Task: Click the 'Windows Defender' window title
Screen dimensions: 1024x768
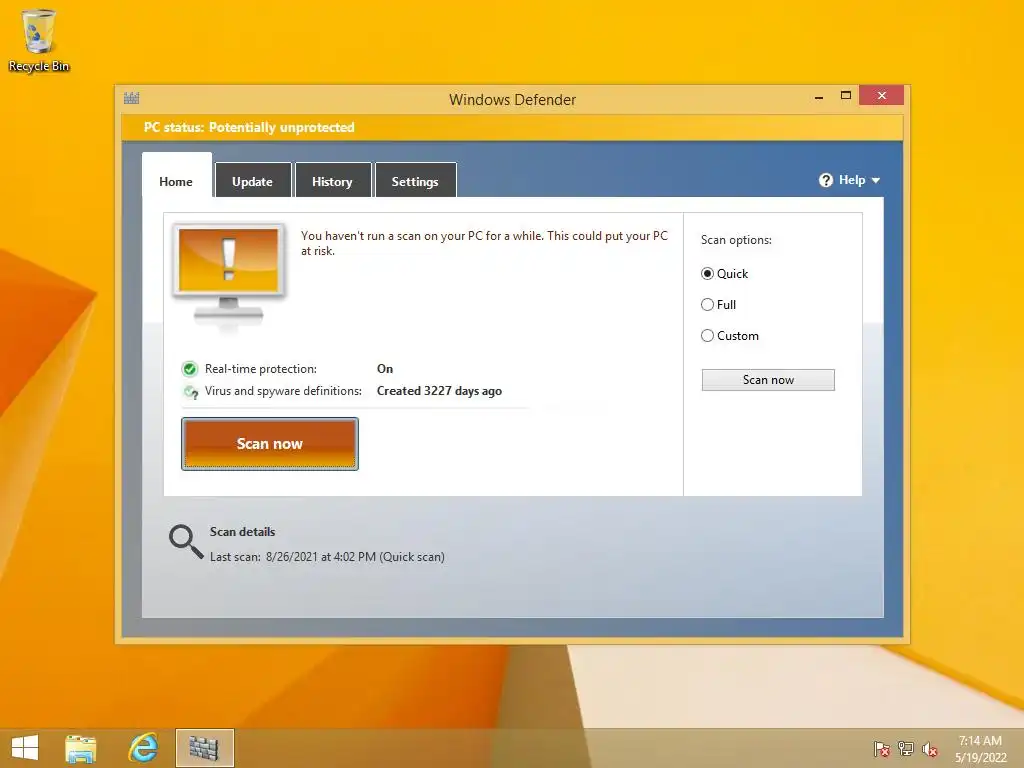Action: click(513, 99)
